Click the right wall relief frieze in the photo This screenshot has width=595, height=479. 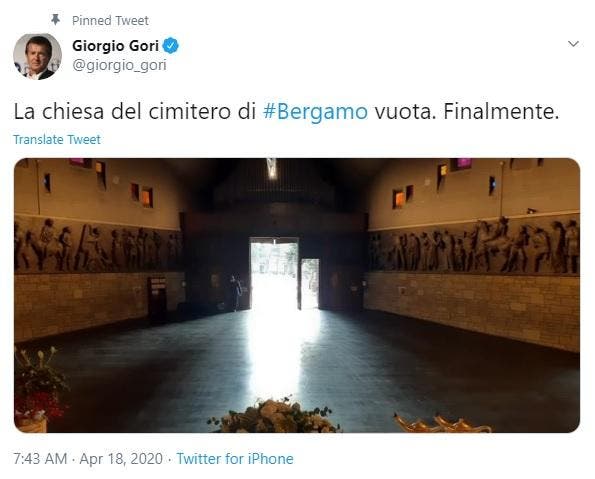[x=474, y=245]
